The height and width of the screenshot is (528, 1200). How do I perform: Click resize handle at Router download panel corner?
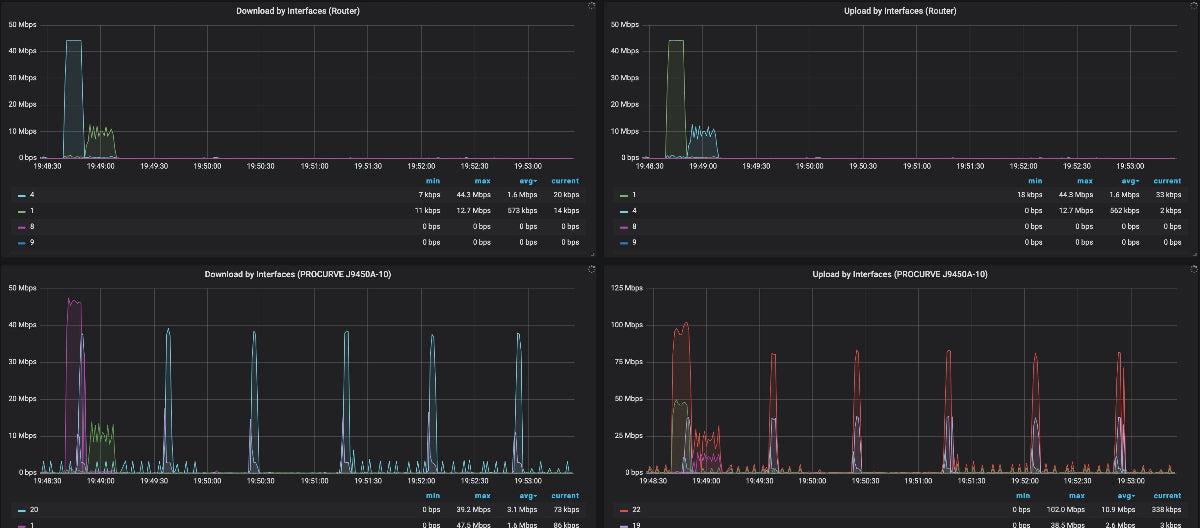(592, 255)
